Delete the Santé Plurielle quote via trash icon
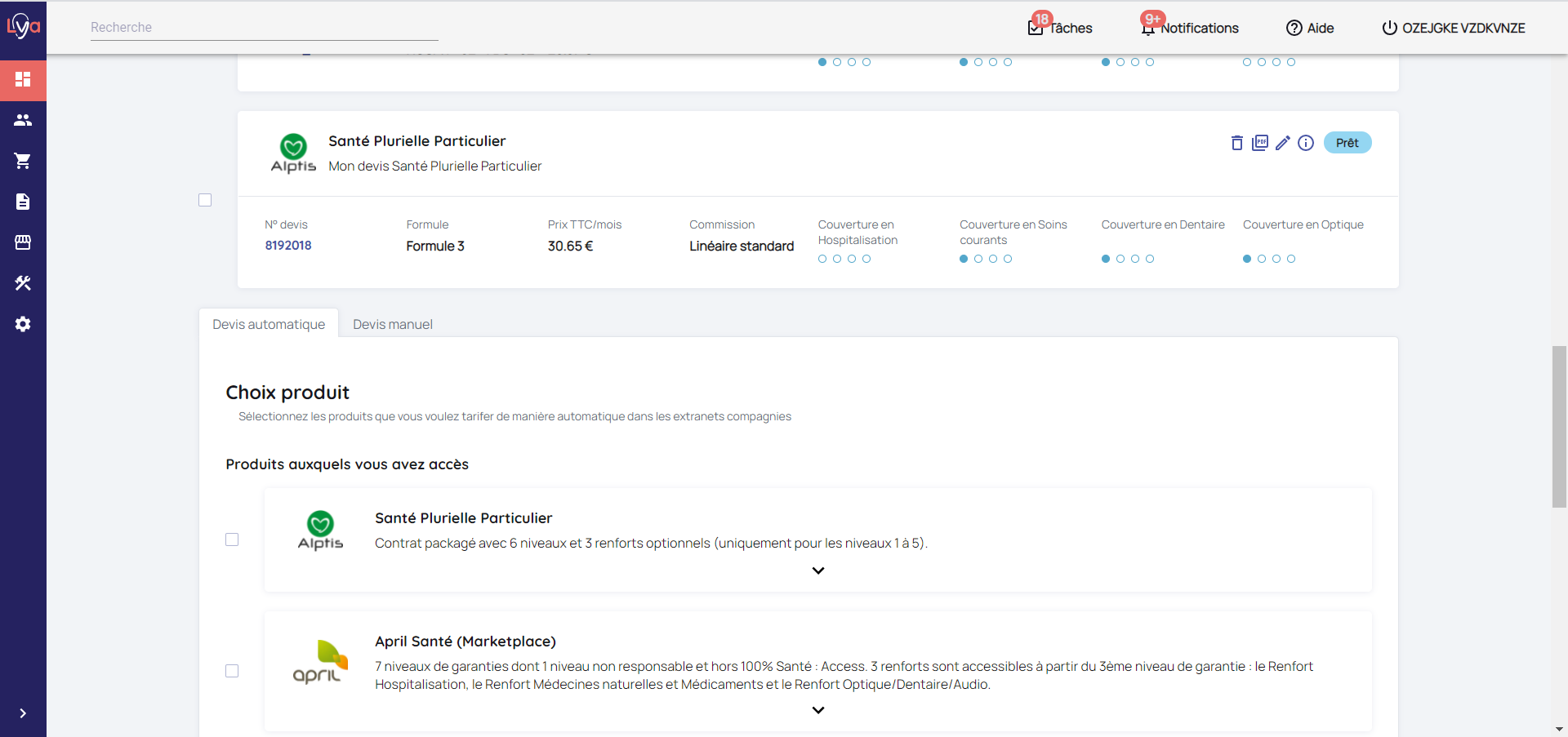The height and width of the screenshot is (737, 1568). point(1236,143)
